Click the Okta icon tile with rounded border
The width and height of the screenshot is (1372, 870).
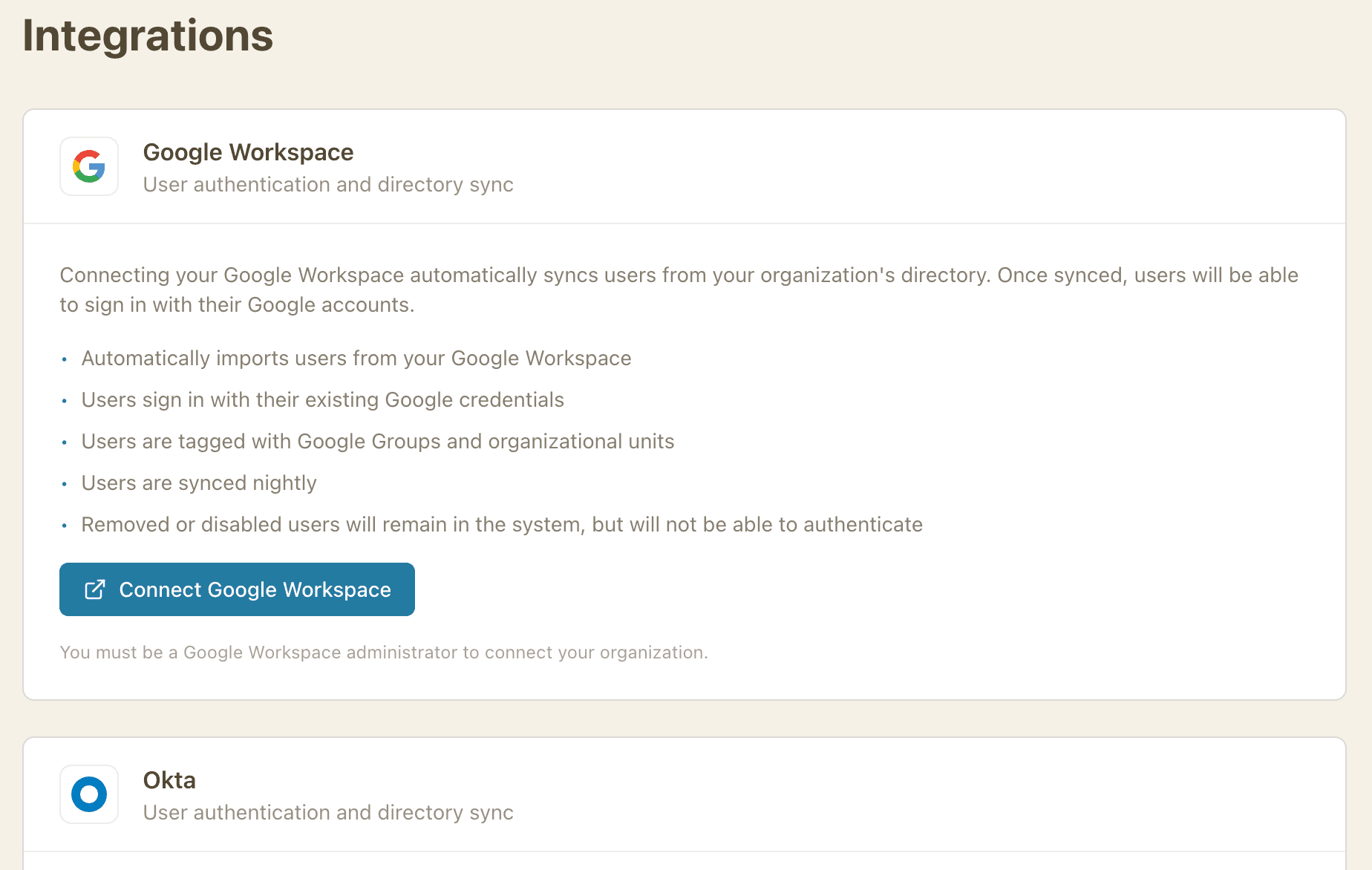88,794
